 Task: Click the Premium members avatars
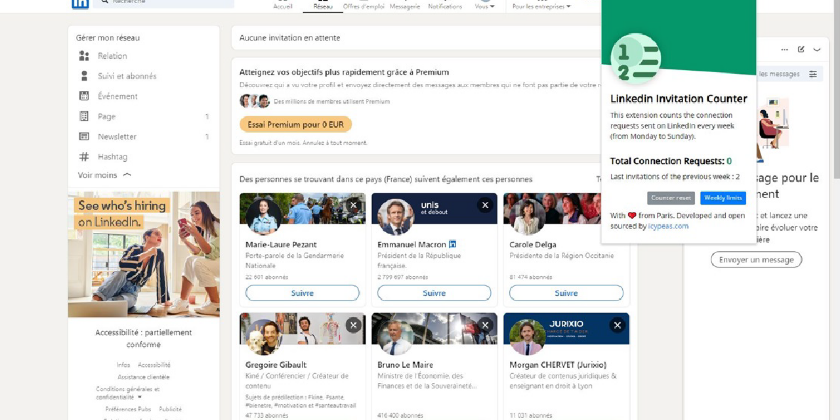tap(254, 101)
